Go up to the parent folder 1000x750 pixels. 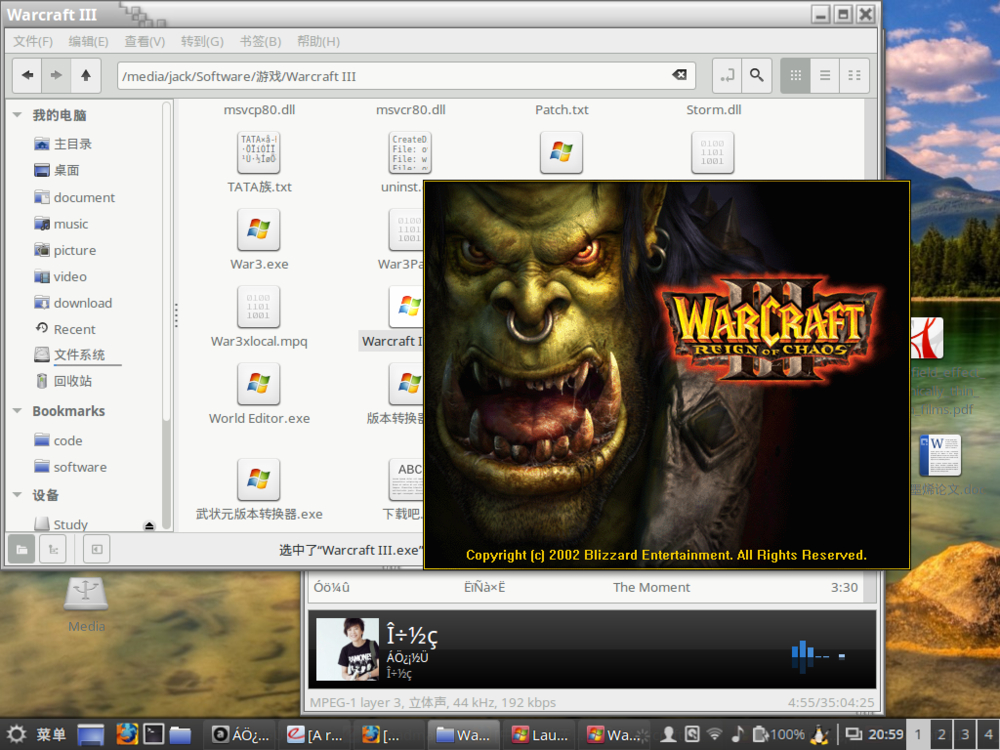tap(85, 75)
